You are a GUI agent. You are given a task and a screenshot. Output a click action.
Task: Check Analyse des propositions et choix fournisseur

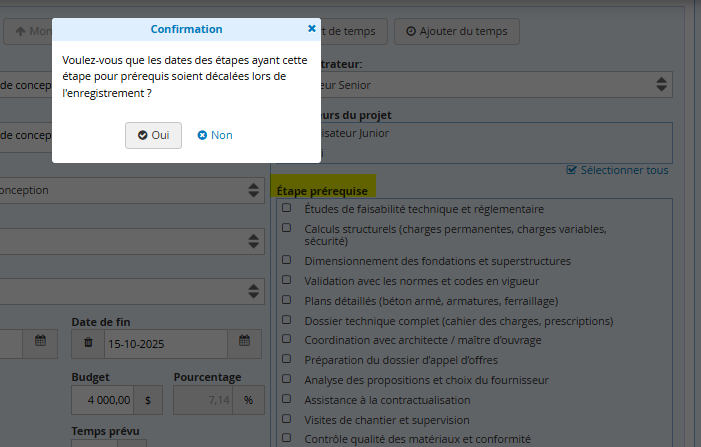tap(287, 379)
